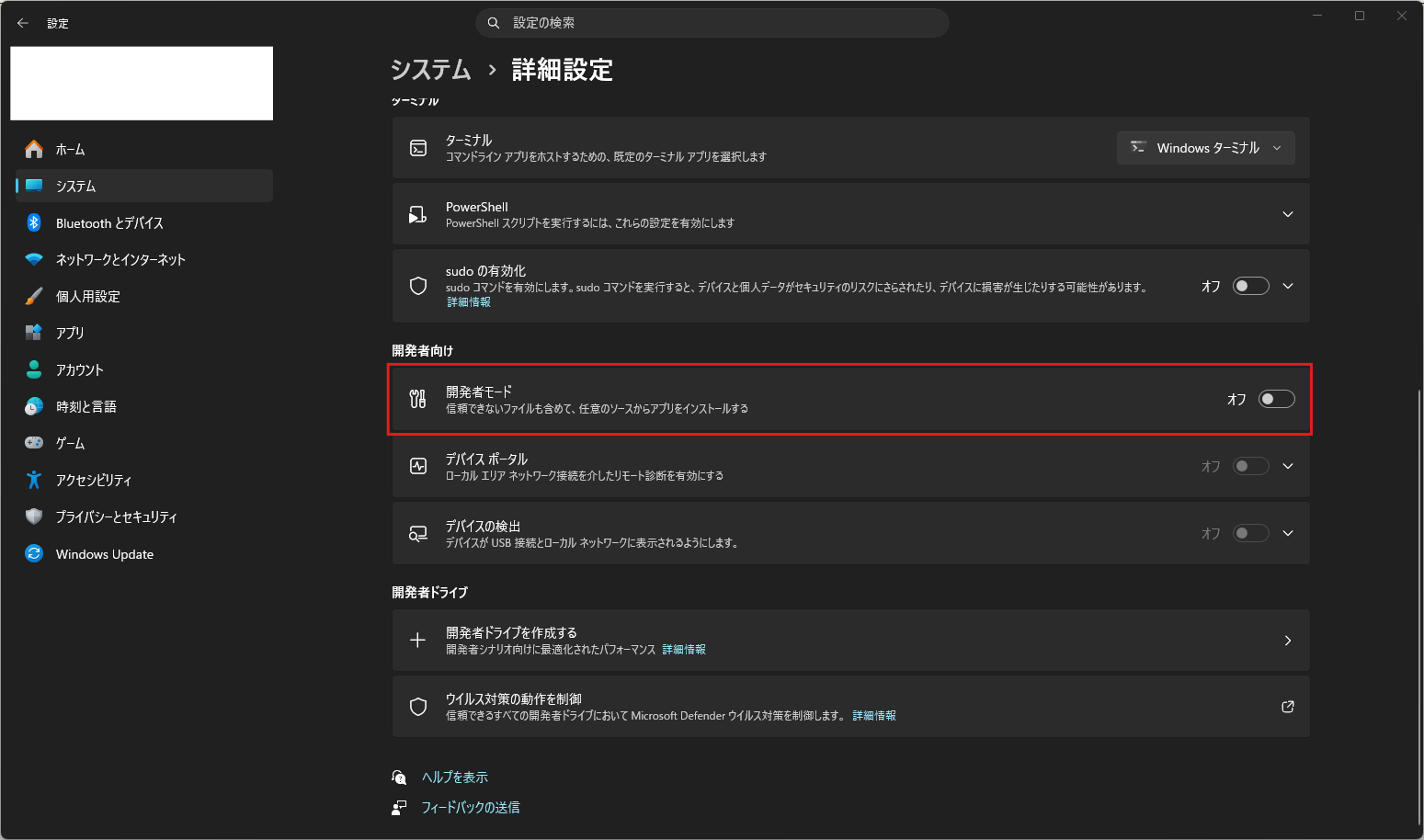Open the Windows ターミナル dropdown
Screen dimensions: 1424x840
pos(1205,148)
